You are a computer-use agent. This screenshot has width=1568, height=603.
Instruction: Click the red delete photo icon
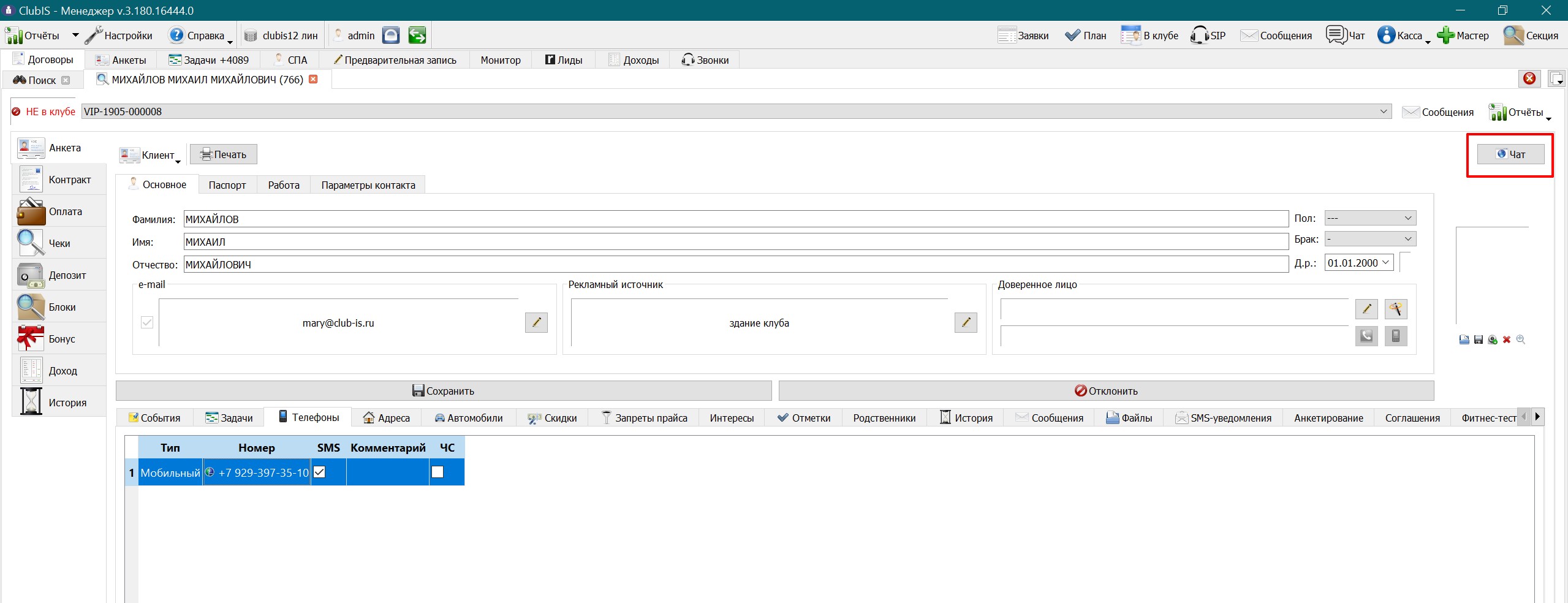pos(1507,339)
